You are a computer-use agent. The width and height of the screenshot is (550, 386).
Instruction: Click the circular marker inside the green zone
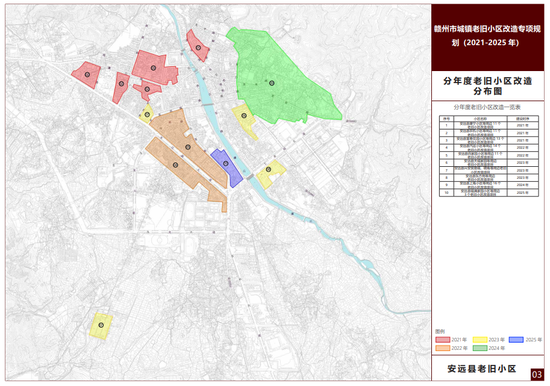[271, 83]
